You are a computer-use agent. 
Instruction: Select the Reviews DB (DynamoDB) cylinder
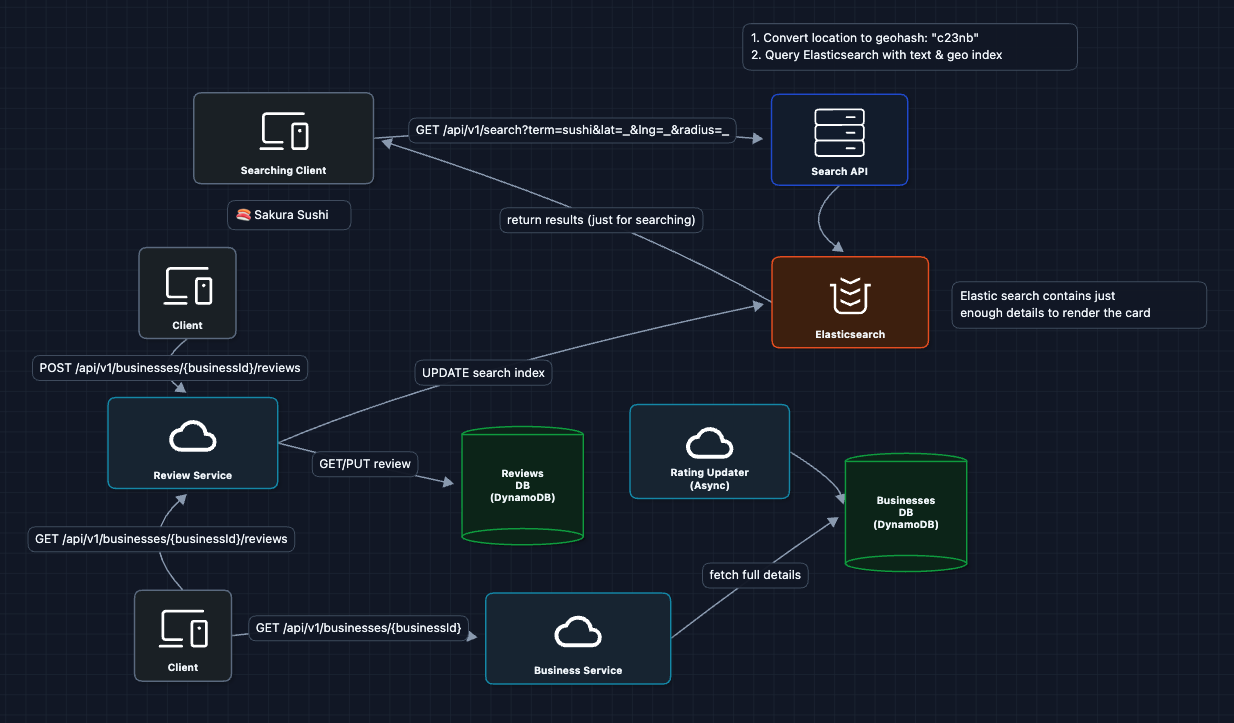(x=522, y=485)
